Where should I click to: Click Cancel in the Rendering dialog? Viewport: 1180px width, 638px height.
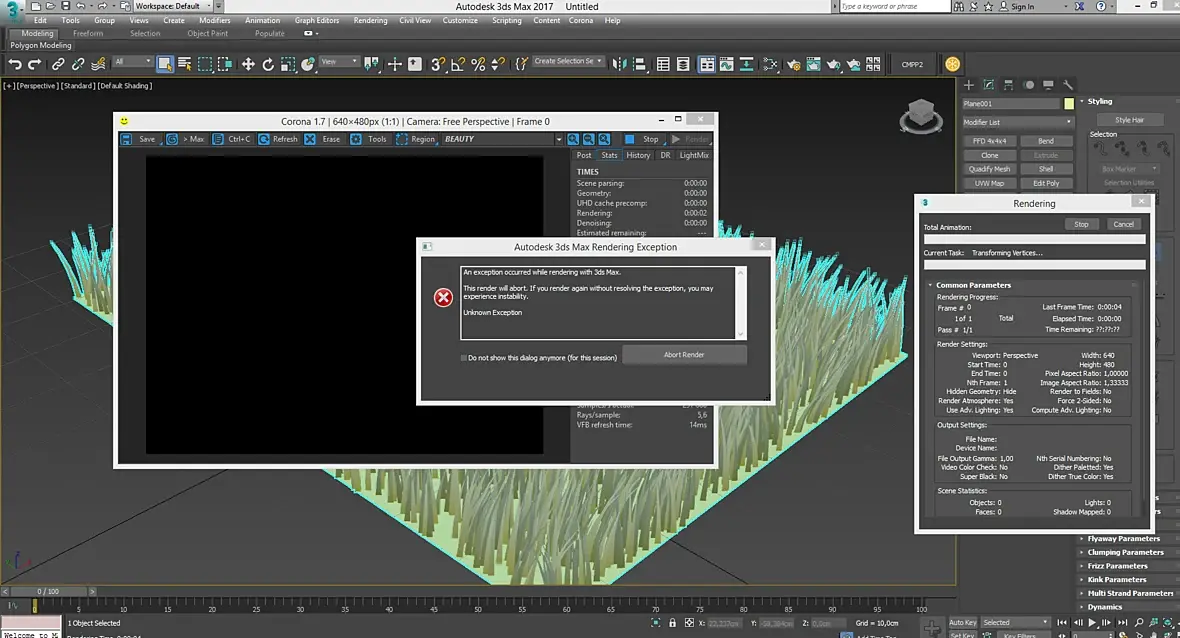pyautogui.click(x=1123, y=224)
